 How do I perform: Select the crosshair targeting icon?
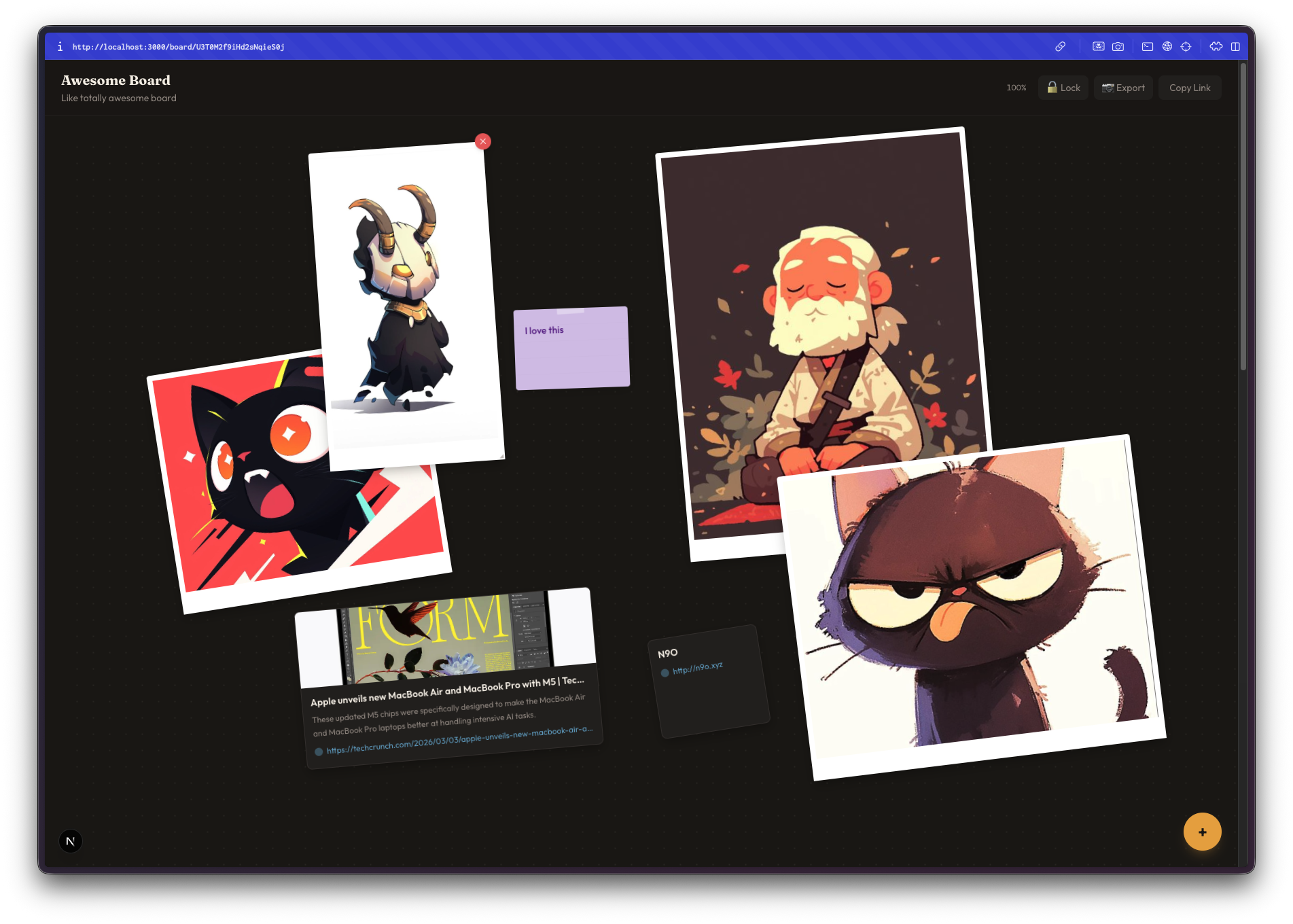pos(1186,46)
